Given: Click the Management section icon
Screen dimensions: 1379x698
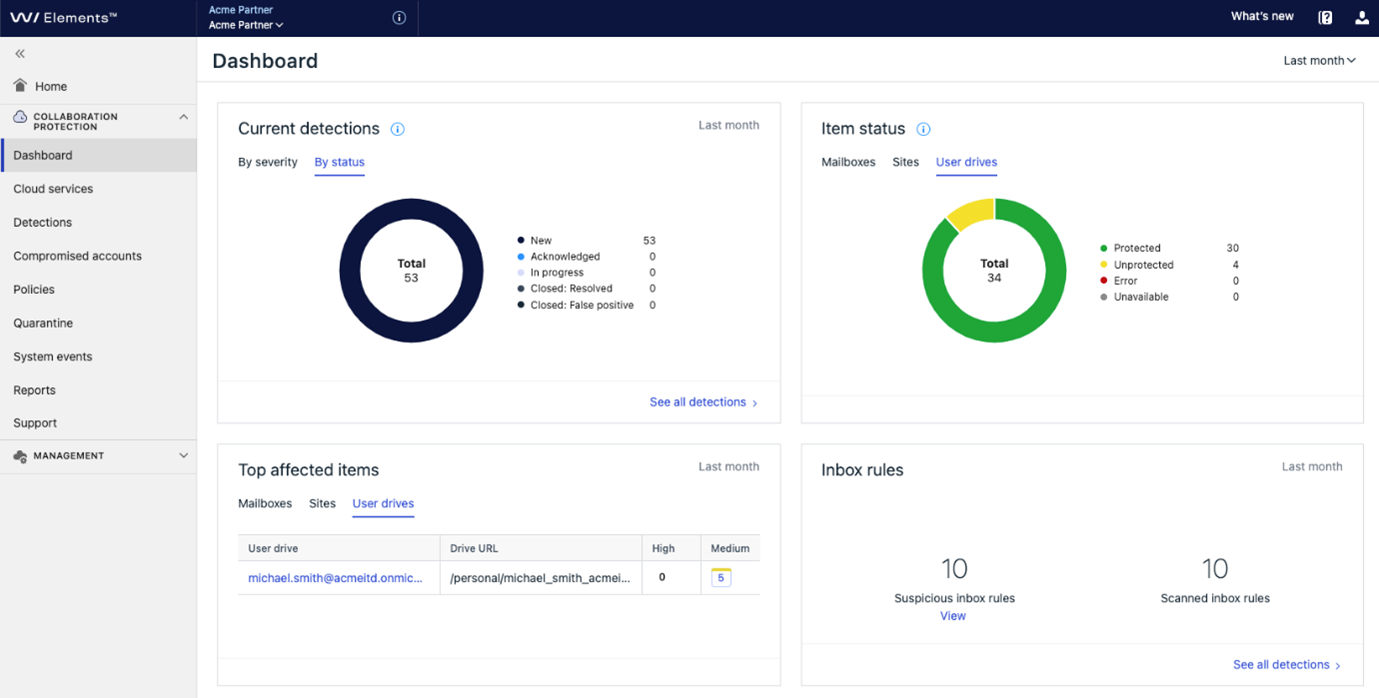Looking at the screenshot, I should point(20,456).
